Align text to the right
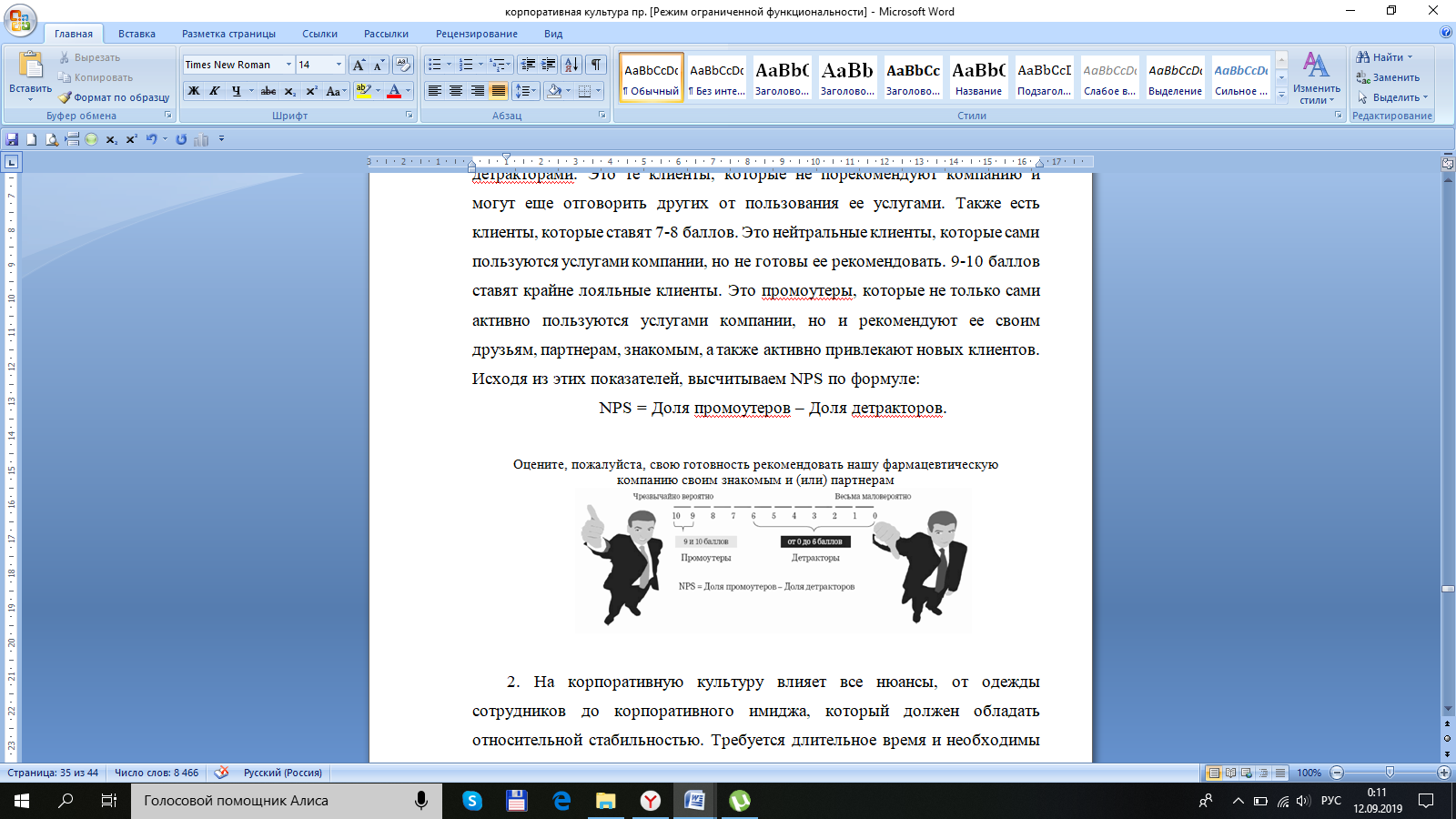The image size is (1456, 819). (x=477, y=91)
